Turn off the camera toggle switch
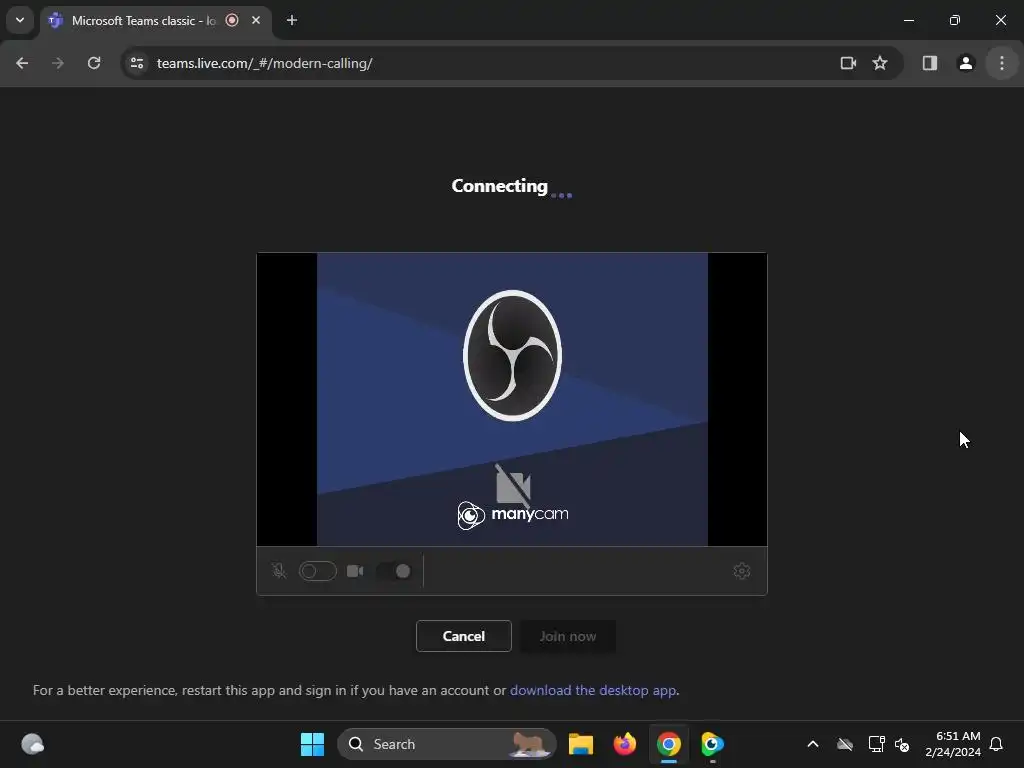The height and width of the screenshot is (768, 1024). (x=394, y=571)
